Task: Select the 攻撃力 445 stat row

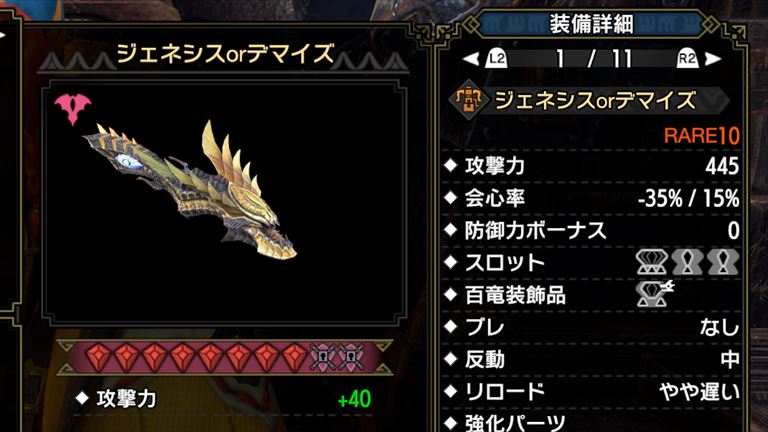Action: pos(591,166)
